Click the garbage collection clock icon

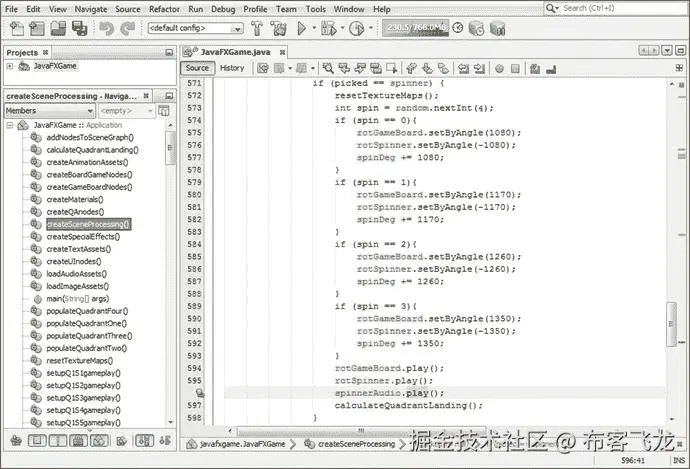click(458, 28)
